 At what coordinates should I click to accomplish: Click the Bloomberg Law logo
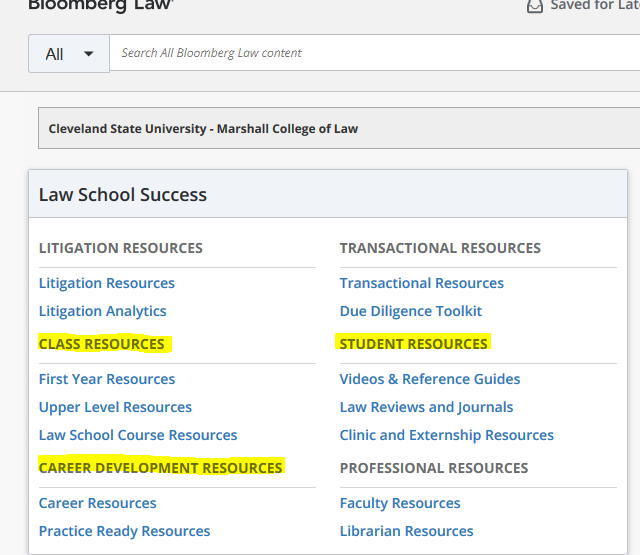point(101,6)
